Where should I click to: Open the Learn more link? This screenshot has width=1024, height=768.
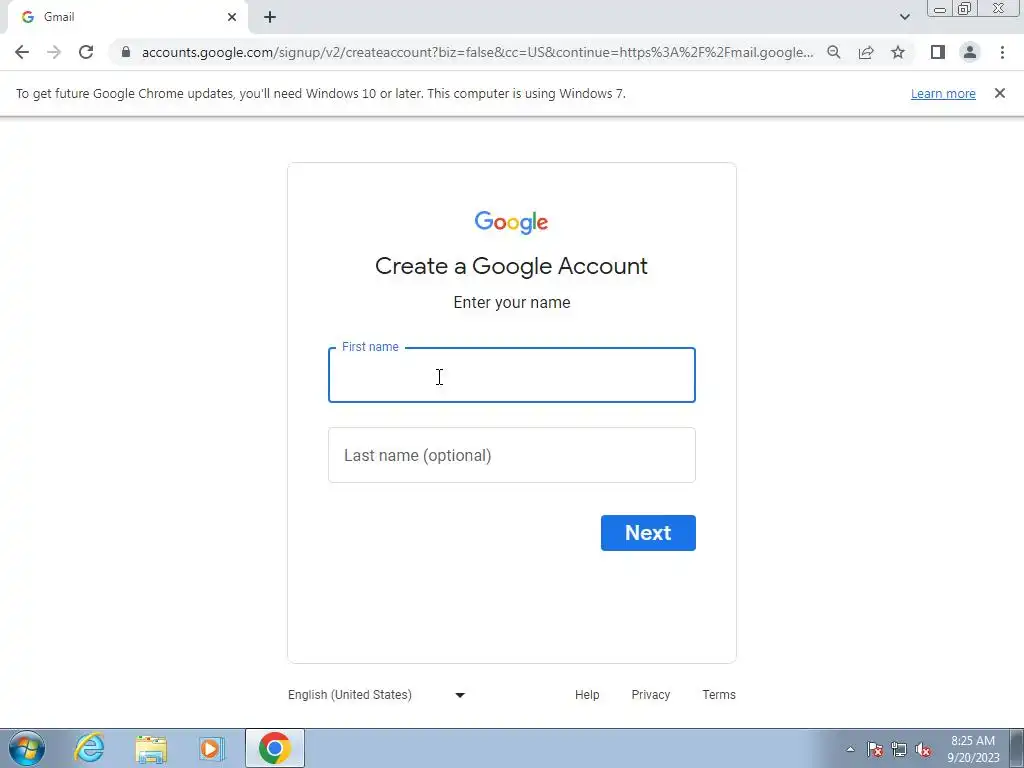coord(943,93)
